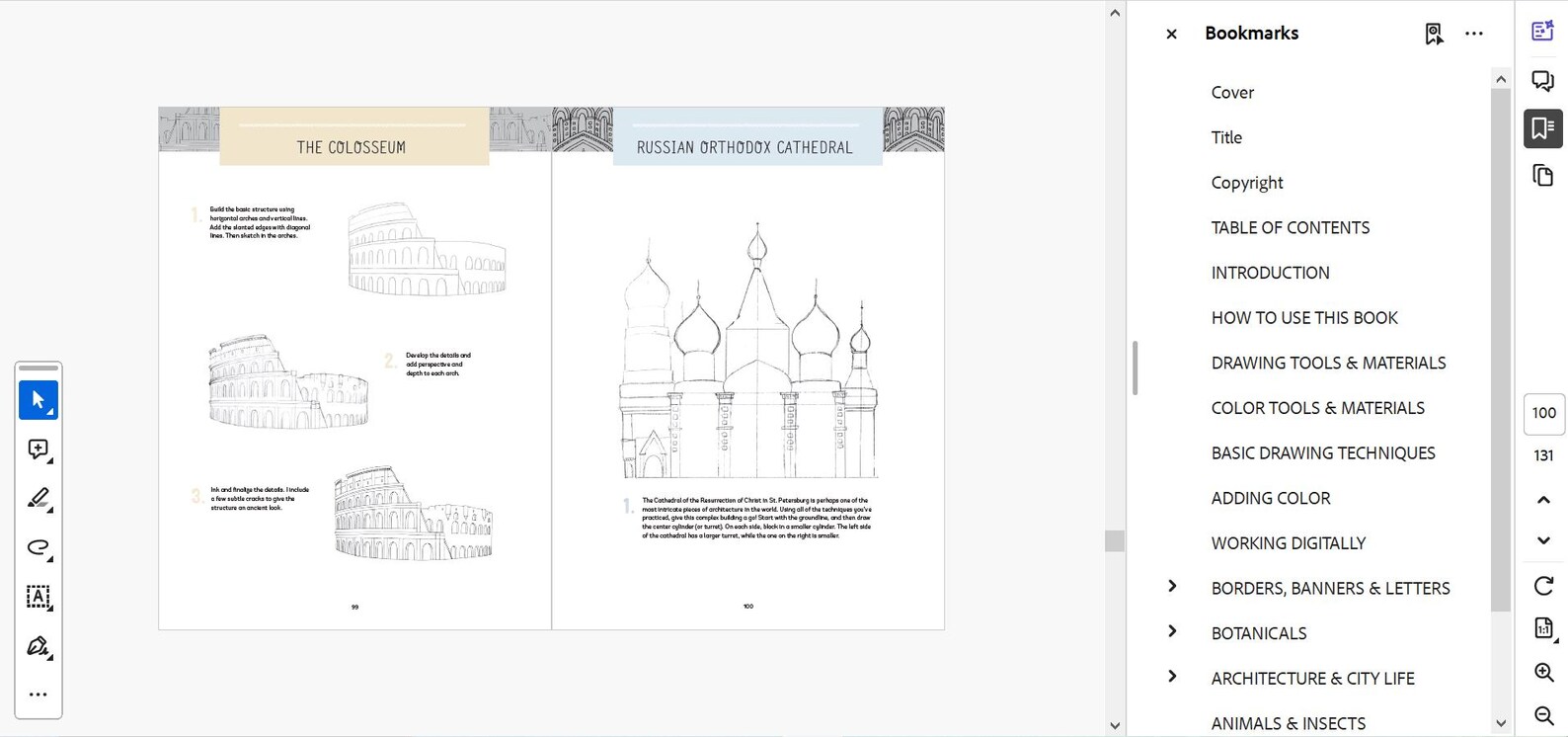Navigate to TABLE OF CONTENTS bookmark
Image resolution: width=1568 pixels, height=737 pixels.
coord(1291,228)
